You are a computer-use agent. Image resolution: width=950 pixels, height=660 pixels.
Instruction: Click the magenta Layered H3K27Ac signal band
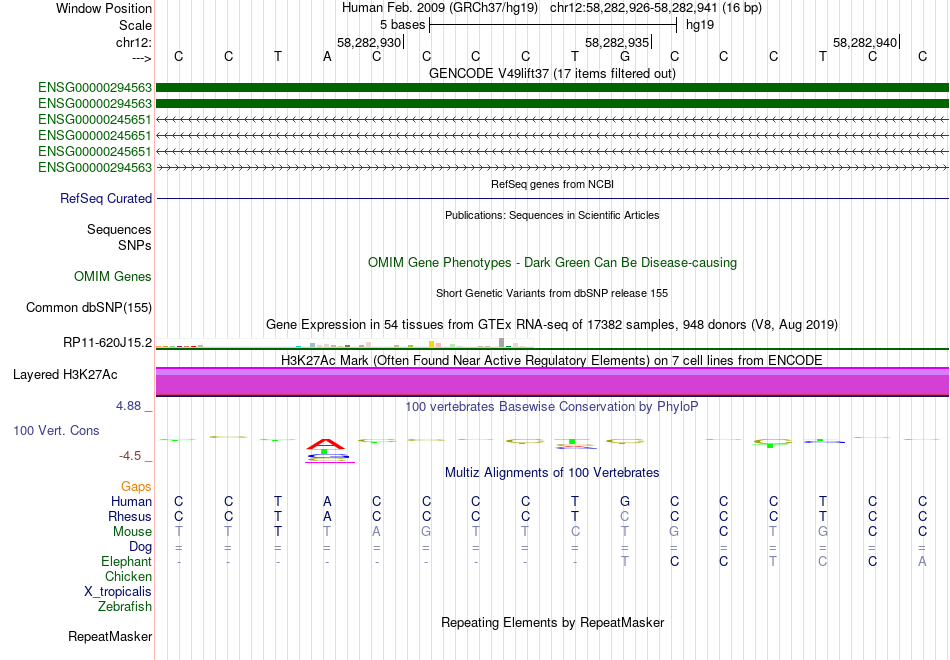(x=552, y=382)
